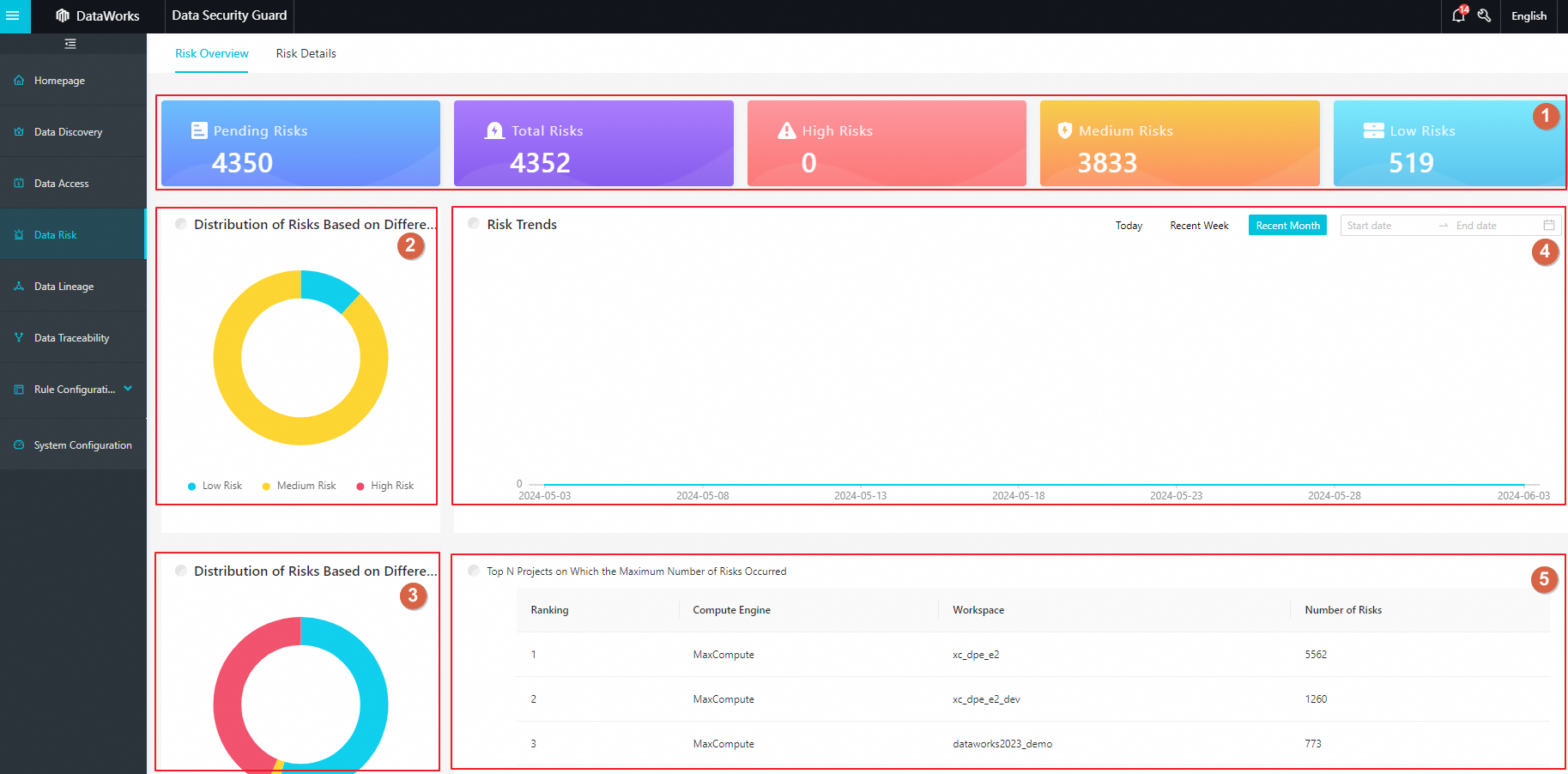
Task: Open Data Access from the sidebar
Action: click(73, 184)
